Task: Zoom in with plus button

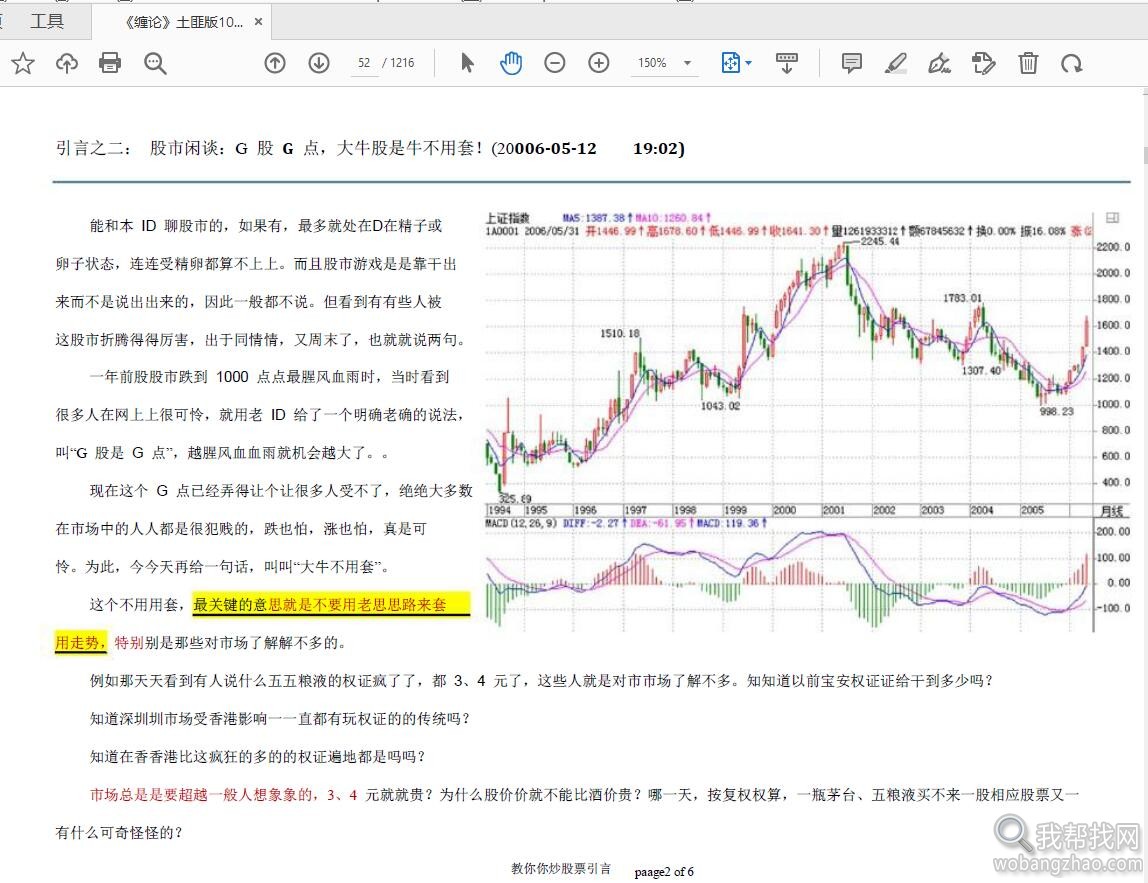Action: (599, 64)
